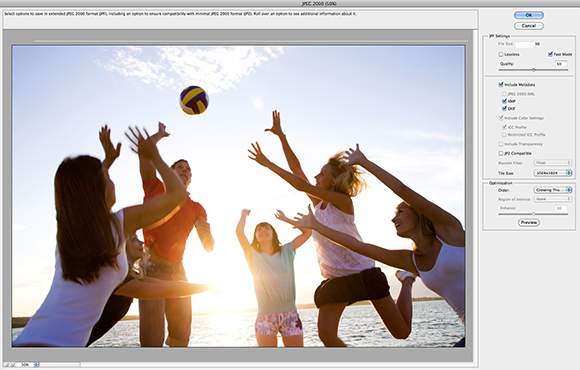Open the Tile Size dropdown
580x370 pixels.
coord(553,173)
